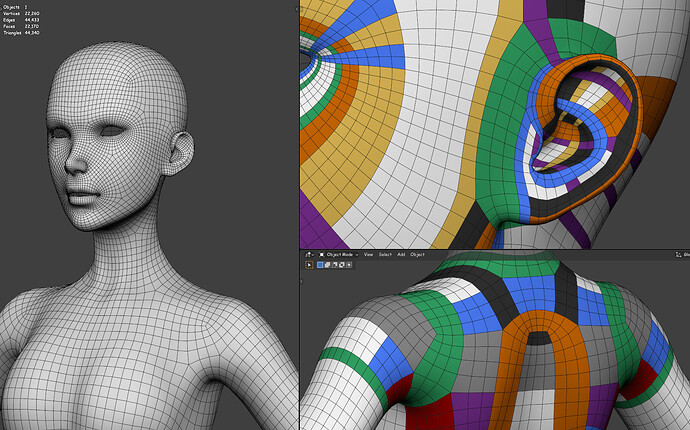
Task: Expand the toolbar arrow in lower viewport
Action: (301, 281)
